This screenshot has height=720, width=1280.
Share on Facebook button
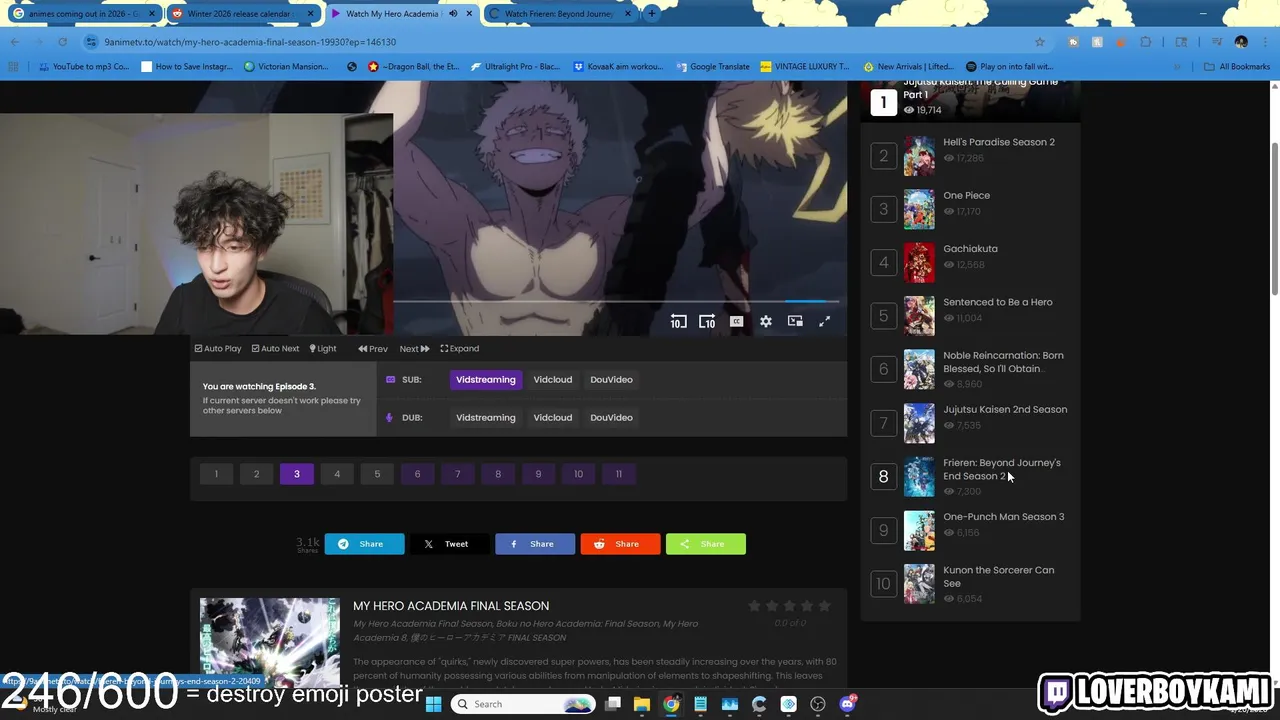point(535,544)
